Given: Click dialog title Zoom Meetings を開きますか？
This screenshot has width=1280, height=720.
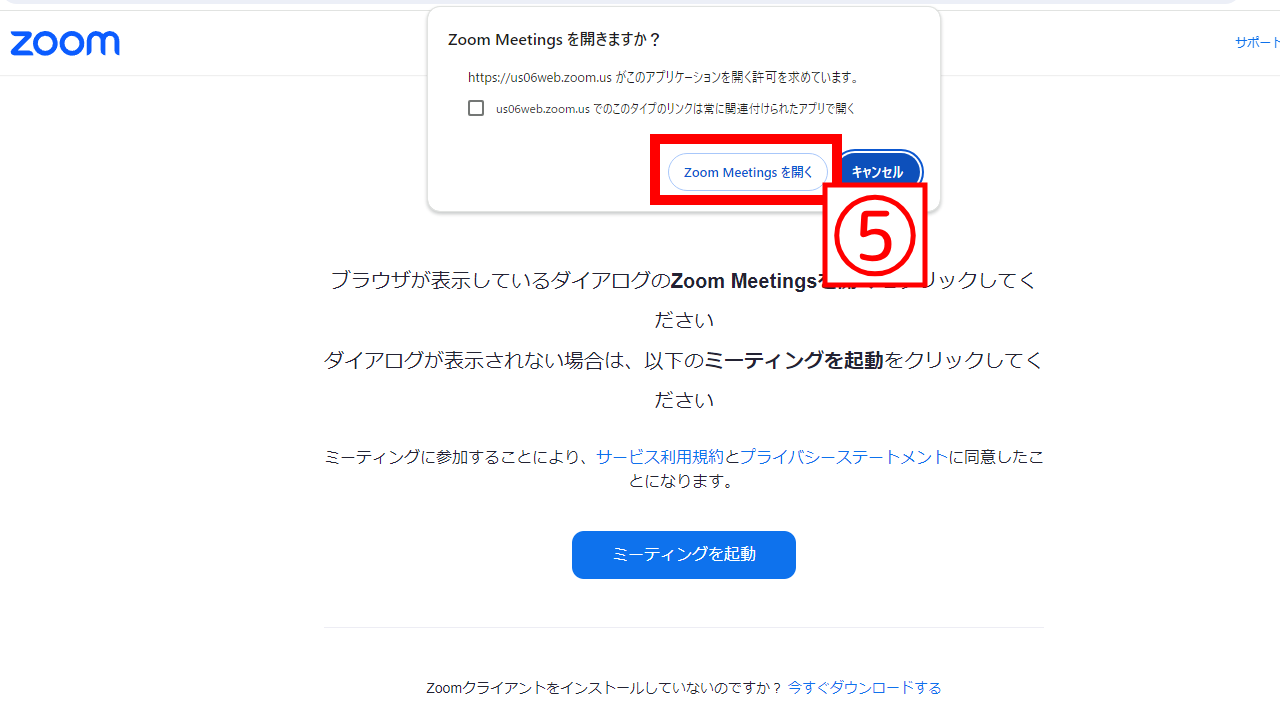Looking at the screenshot, I should (555, 40).
